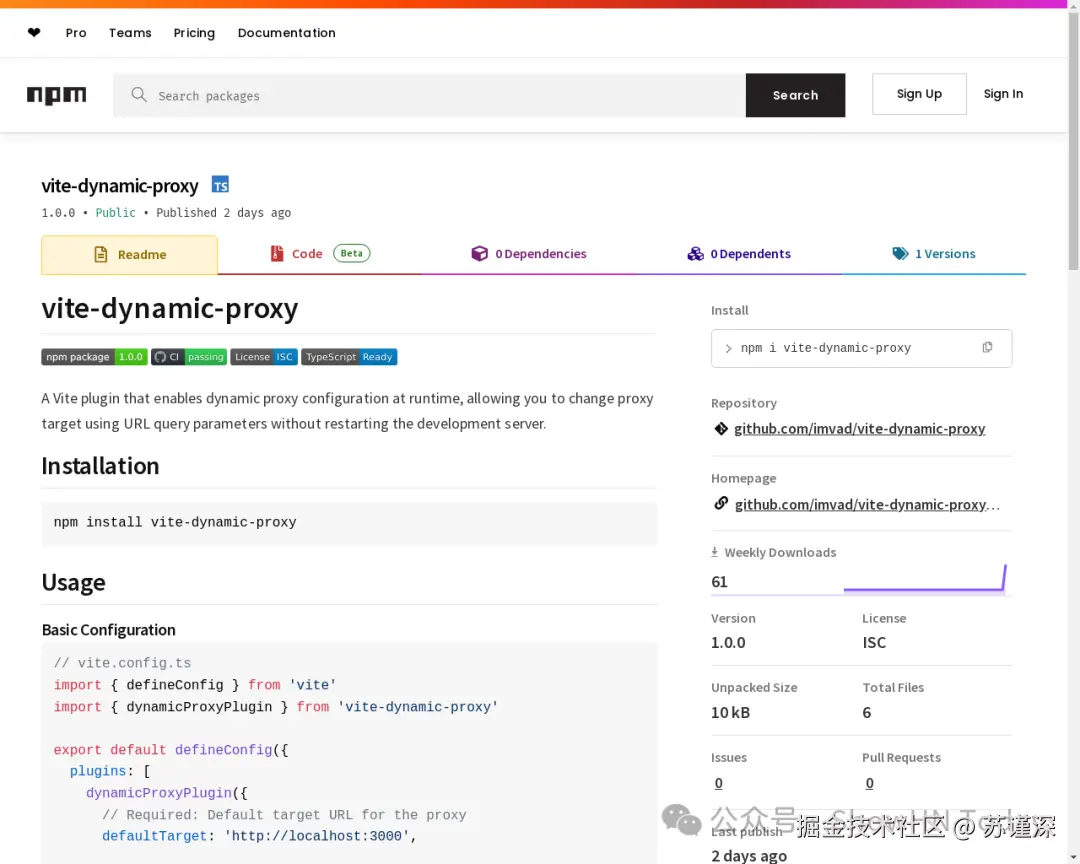Click the Version value 1.0.0 in sidebar
The height and width of the screenshot is (864, 1080).
(728, 643)
